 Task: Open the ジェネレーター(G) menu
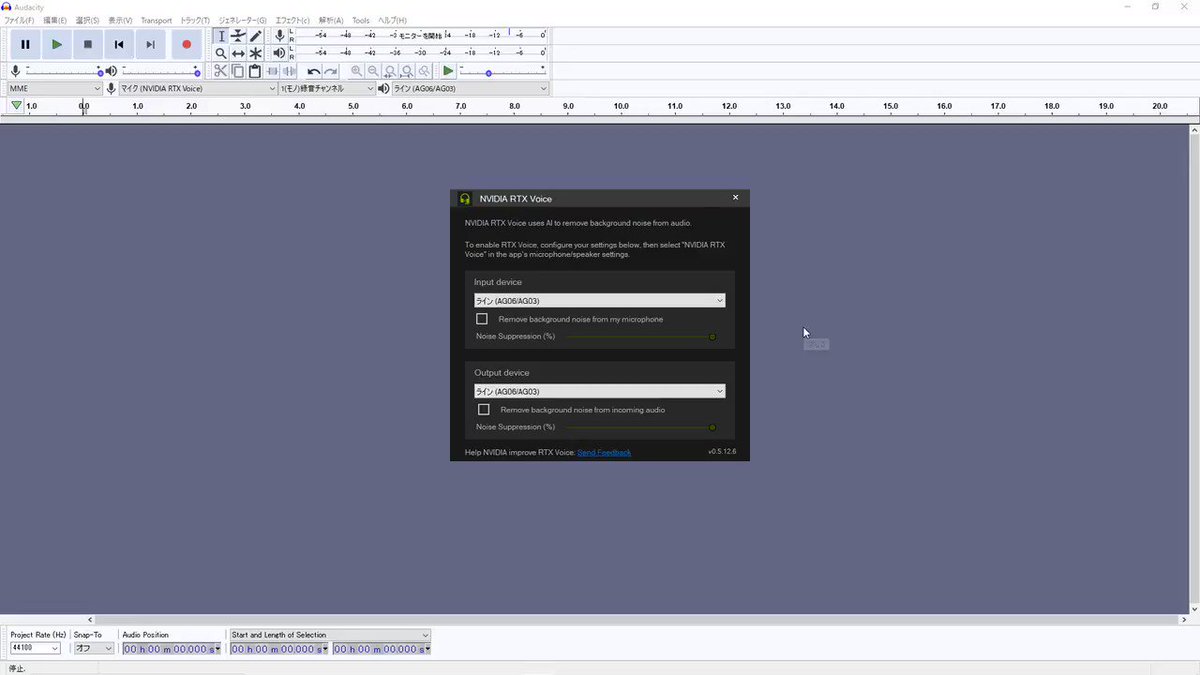pyautogui.click(x=243, y=20)
